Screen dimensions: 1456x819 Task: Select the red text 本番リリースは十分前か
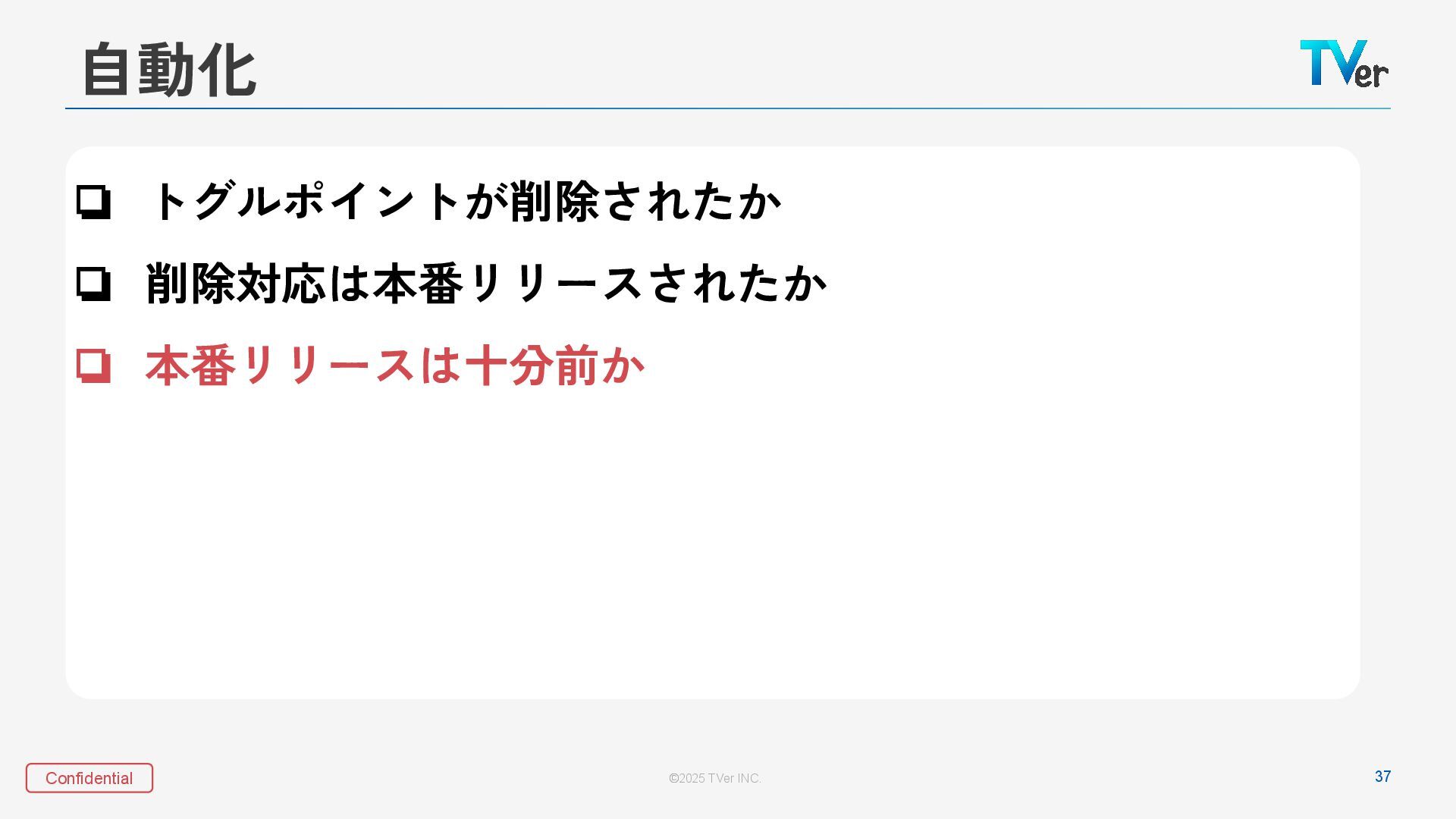(394, 366)
